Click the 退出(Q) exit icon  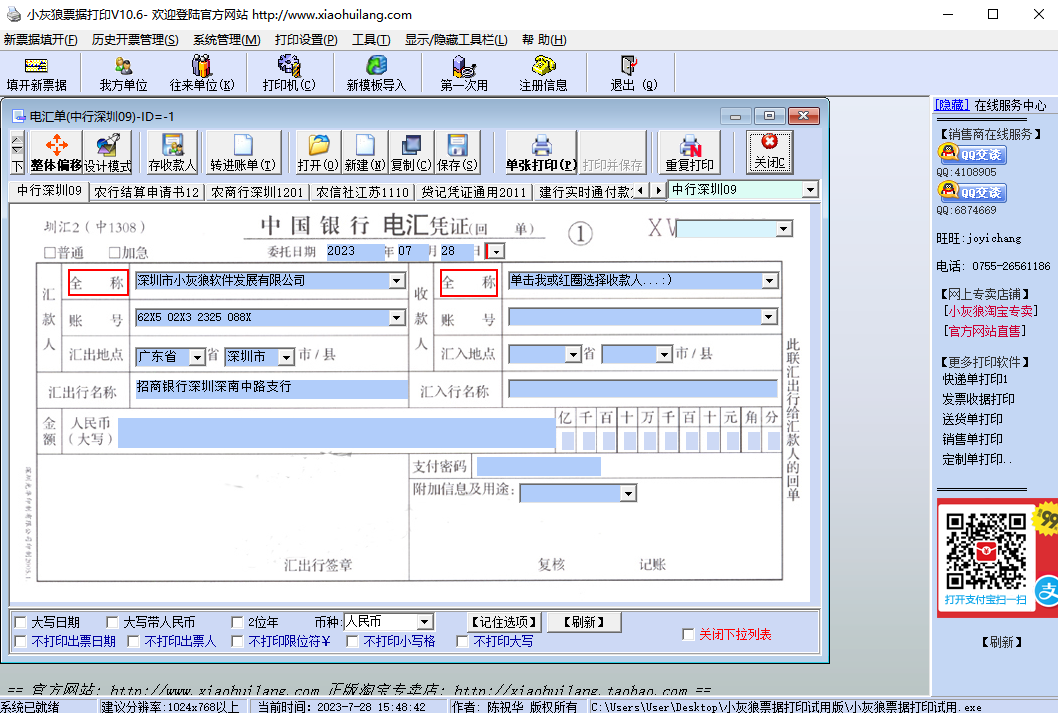click(632, 74)
